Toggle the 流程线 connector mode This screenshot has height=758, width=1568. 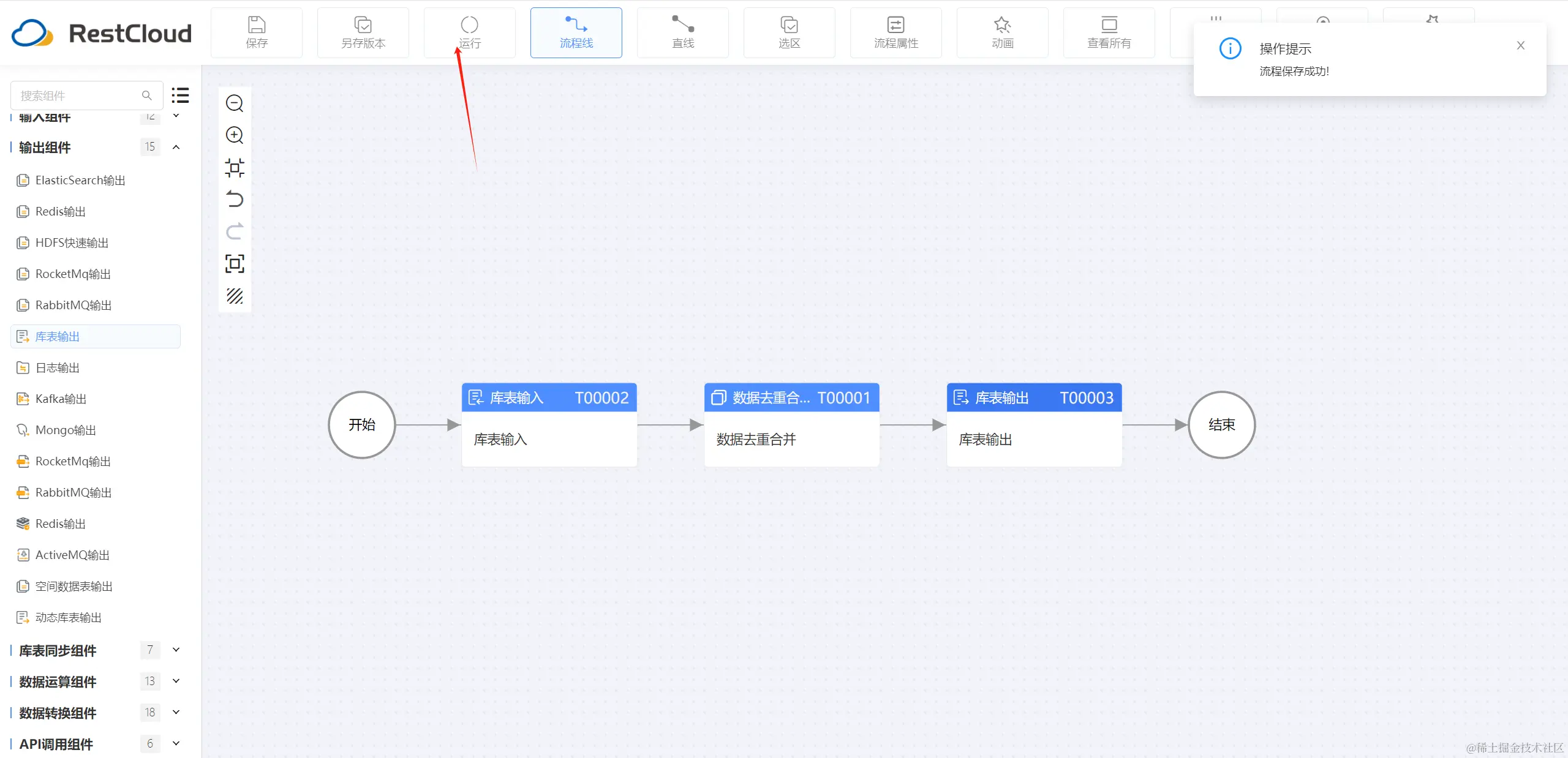click(576, 32)
